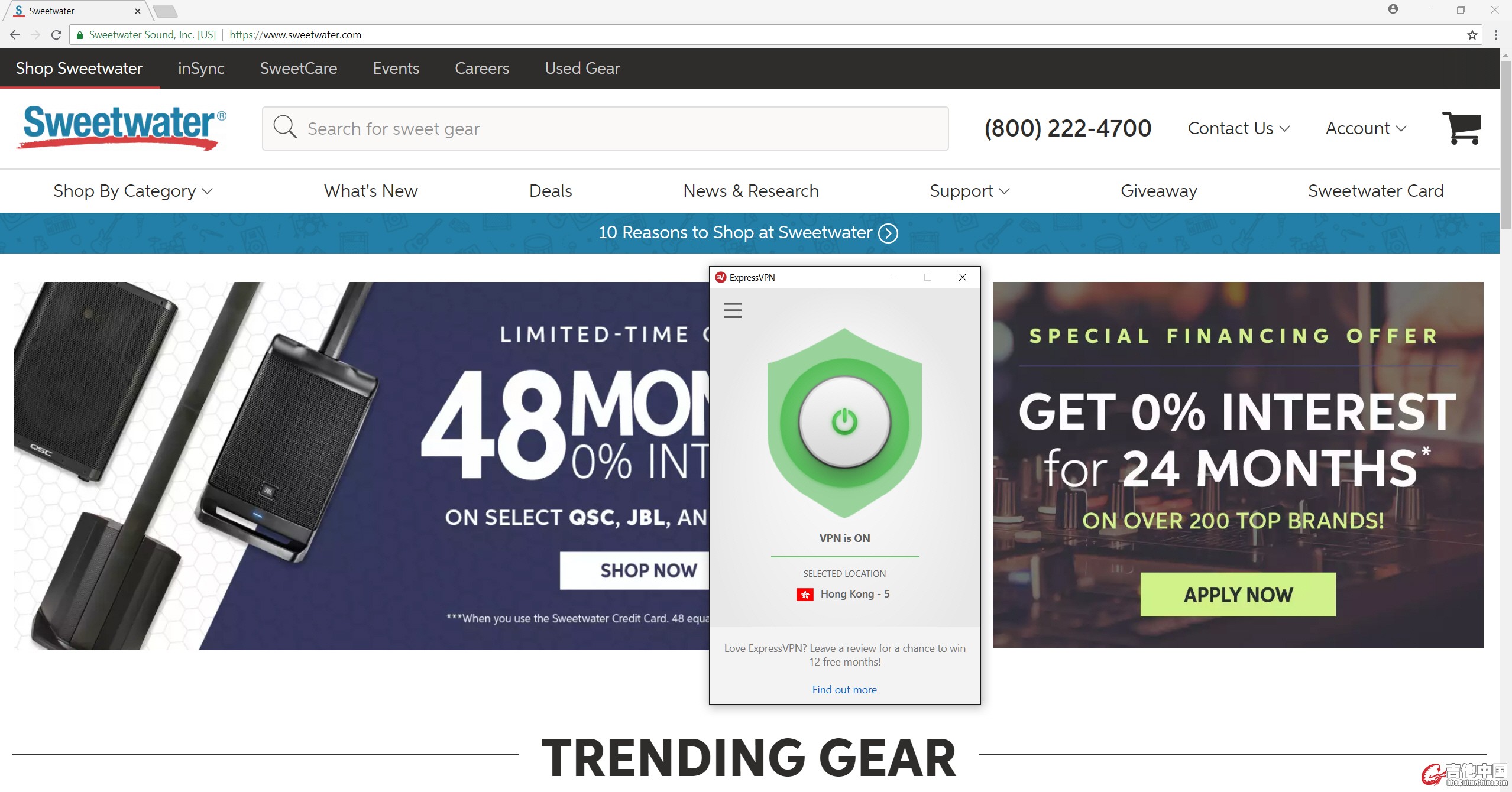This screenshot has width=1512, height=792.
Task: Click the APPLY NOW button
Action: pos(1238,595)
